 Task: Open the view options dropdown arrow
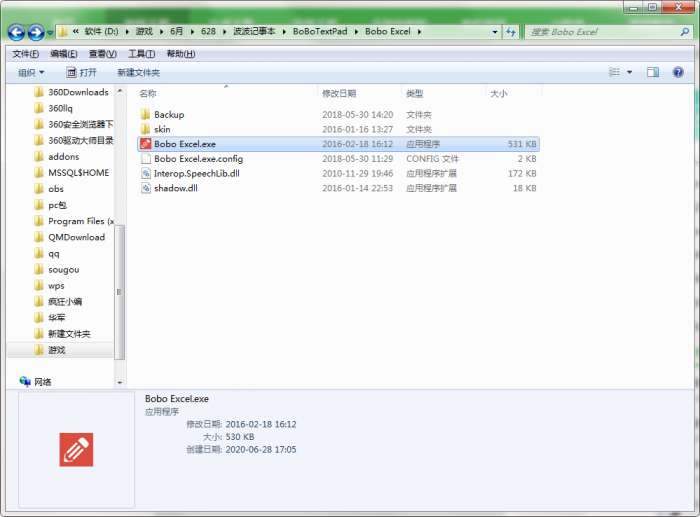629,72
